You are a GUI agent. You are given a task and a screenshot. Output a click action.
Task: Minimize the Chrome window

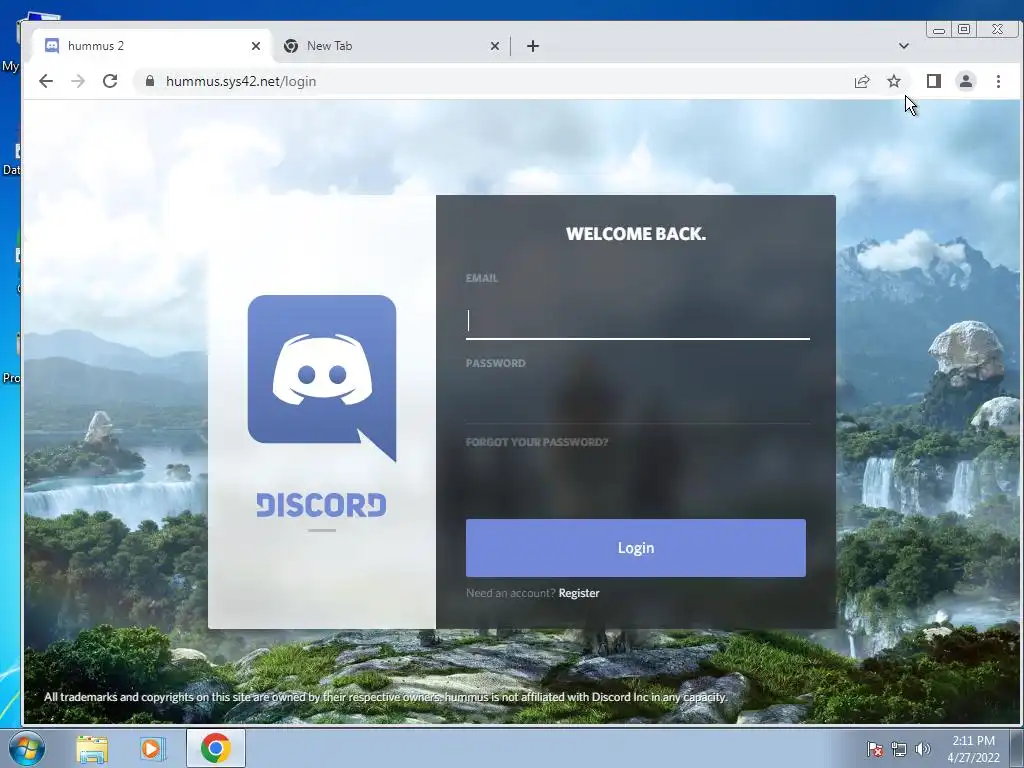(x=939, y=30)
